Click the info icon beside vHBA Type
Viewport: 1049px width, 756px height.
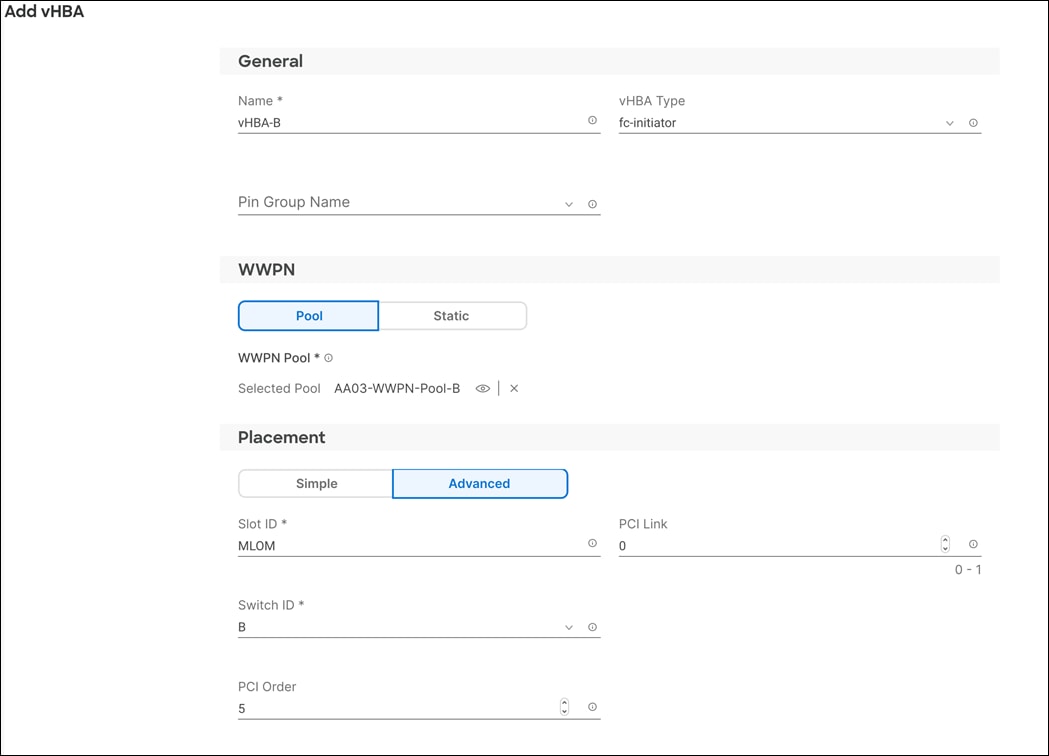pyautogui.click(x=972, y=122)
